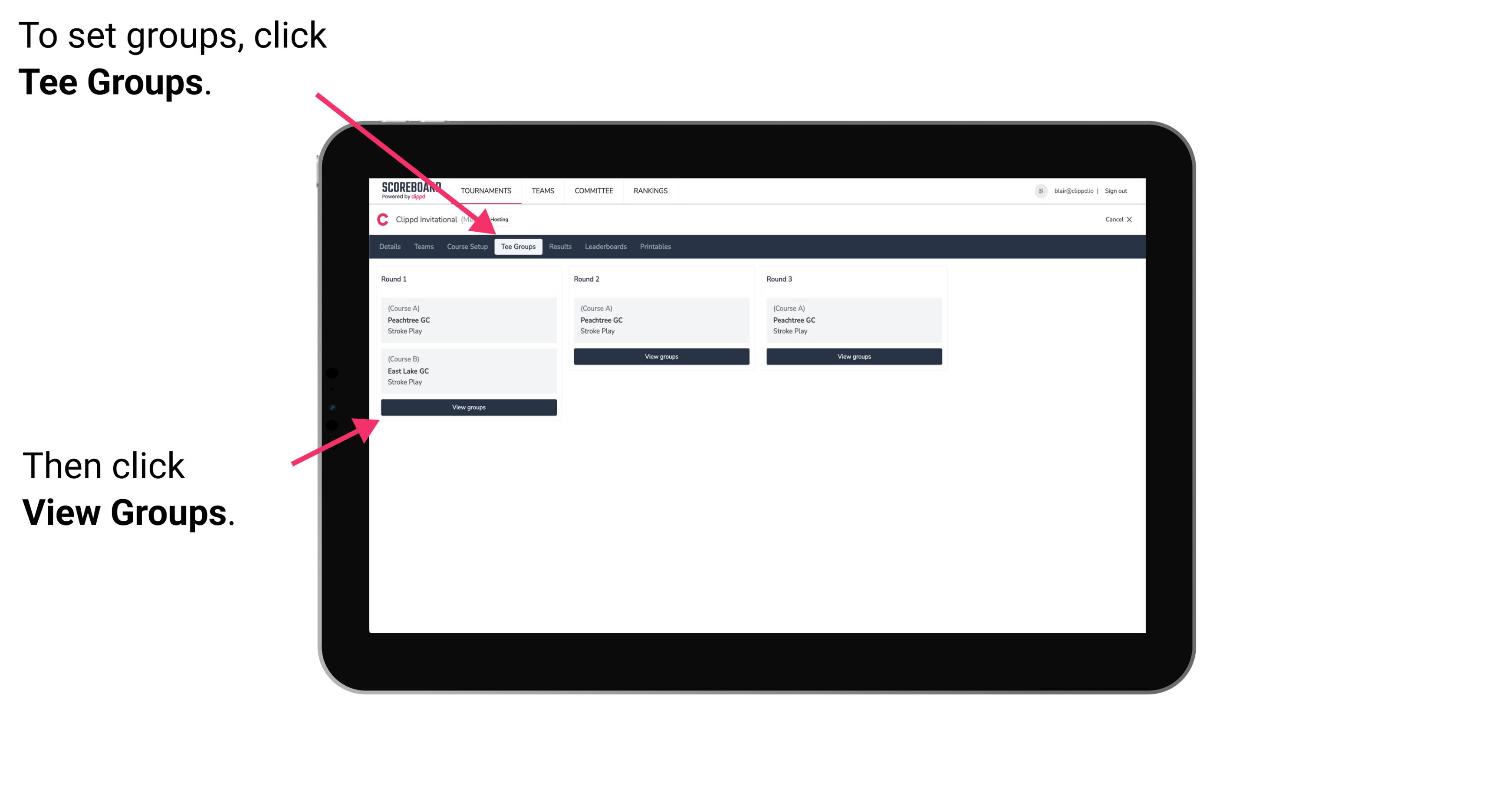Click the Results tab
Screen dimensions: 1509x812
coord(558,246)
